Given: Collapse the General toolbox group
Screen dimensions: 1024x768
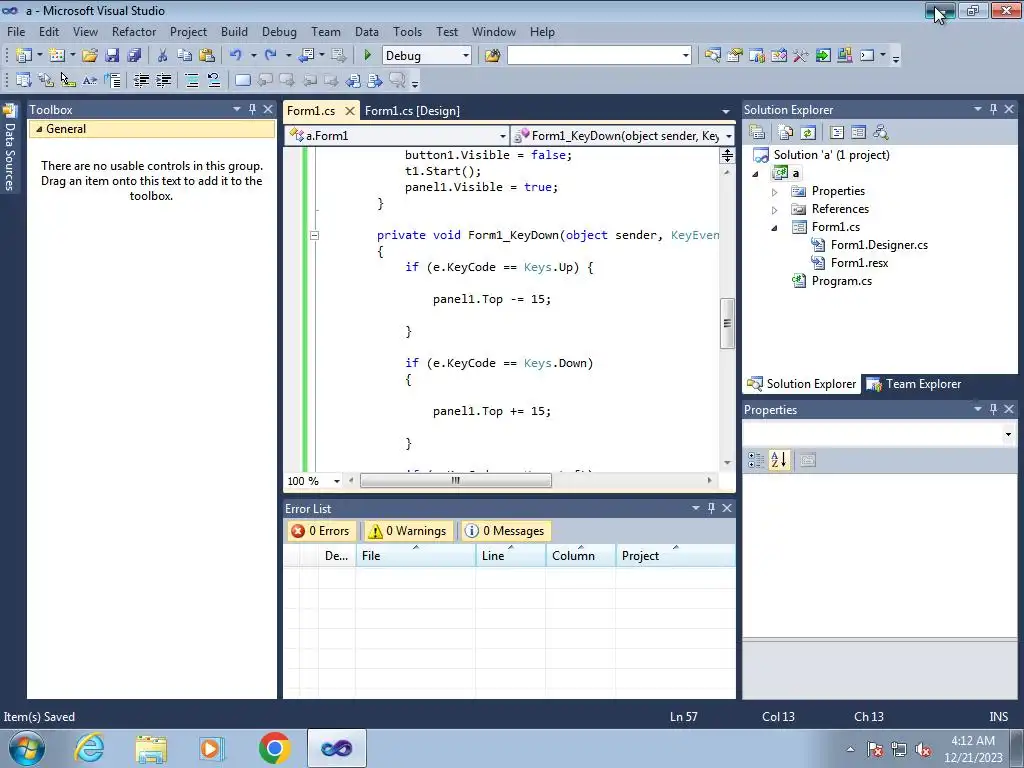Looking at the screenshot, I should (x=39, y=129).
